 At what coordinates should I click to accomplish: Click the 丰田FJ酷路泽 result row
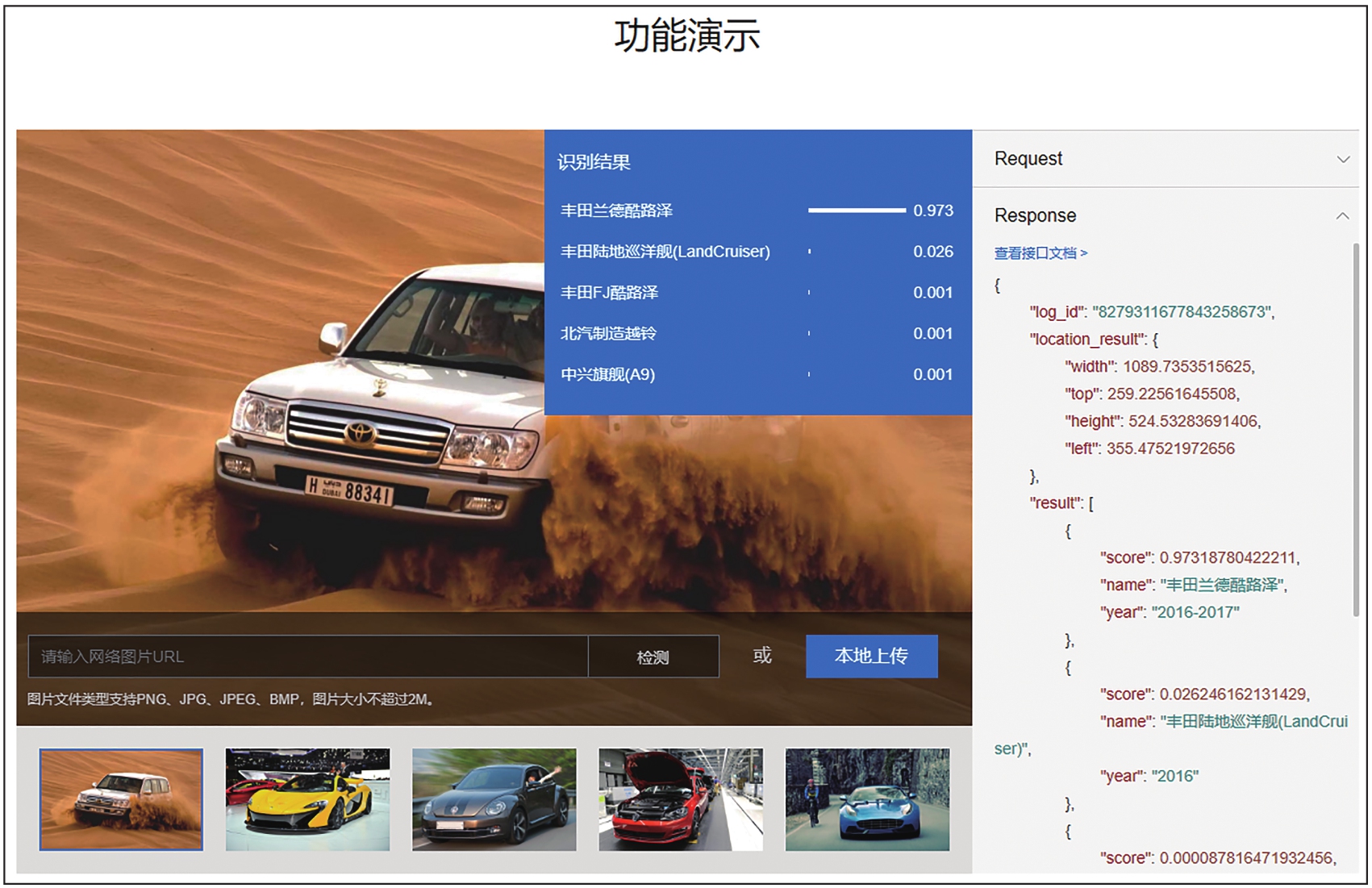coord(757,293)
